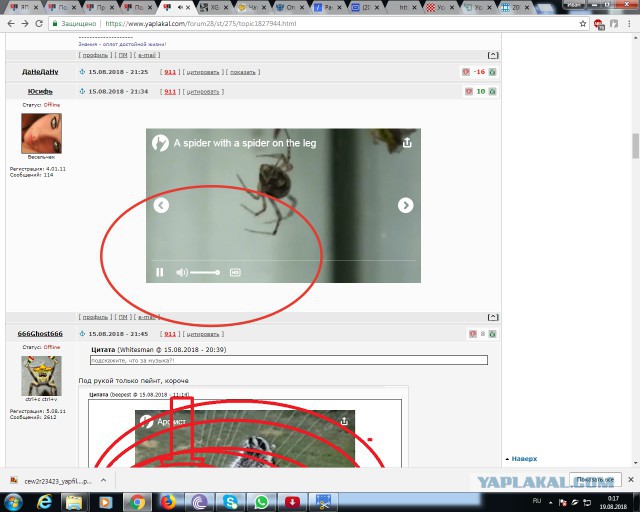The image size is (640, 512).
Task: Upvote the Юсифь post rated 10
Action: pos(492,91)
